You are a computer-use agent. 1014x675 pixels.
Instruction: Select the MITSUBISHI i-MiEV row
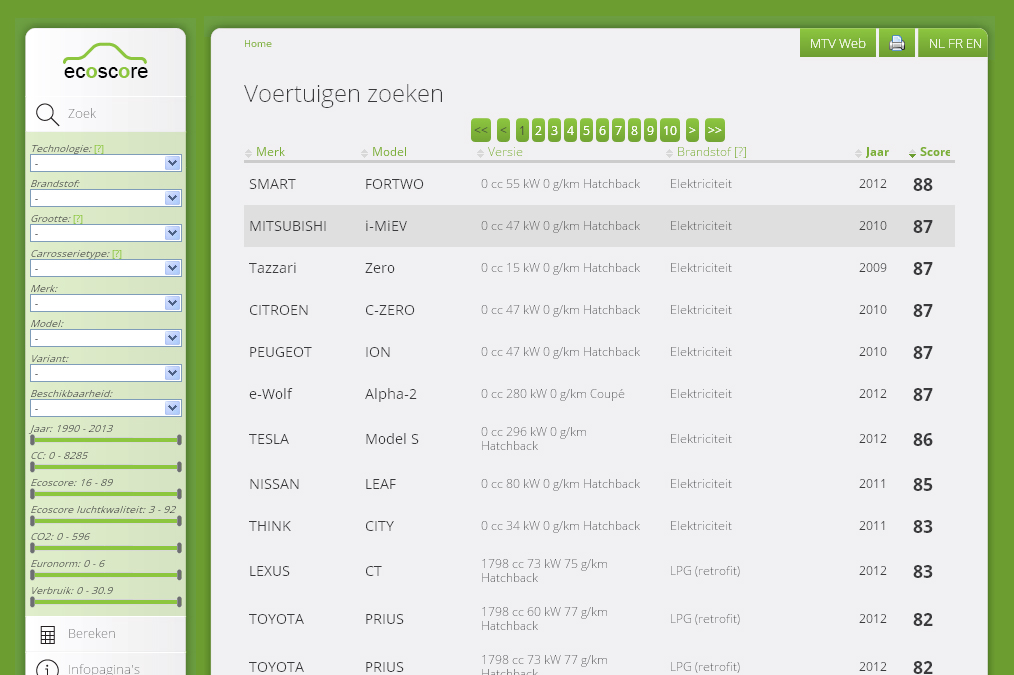tap(599, 226)
